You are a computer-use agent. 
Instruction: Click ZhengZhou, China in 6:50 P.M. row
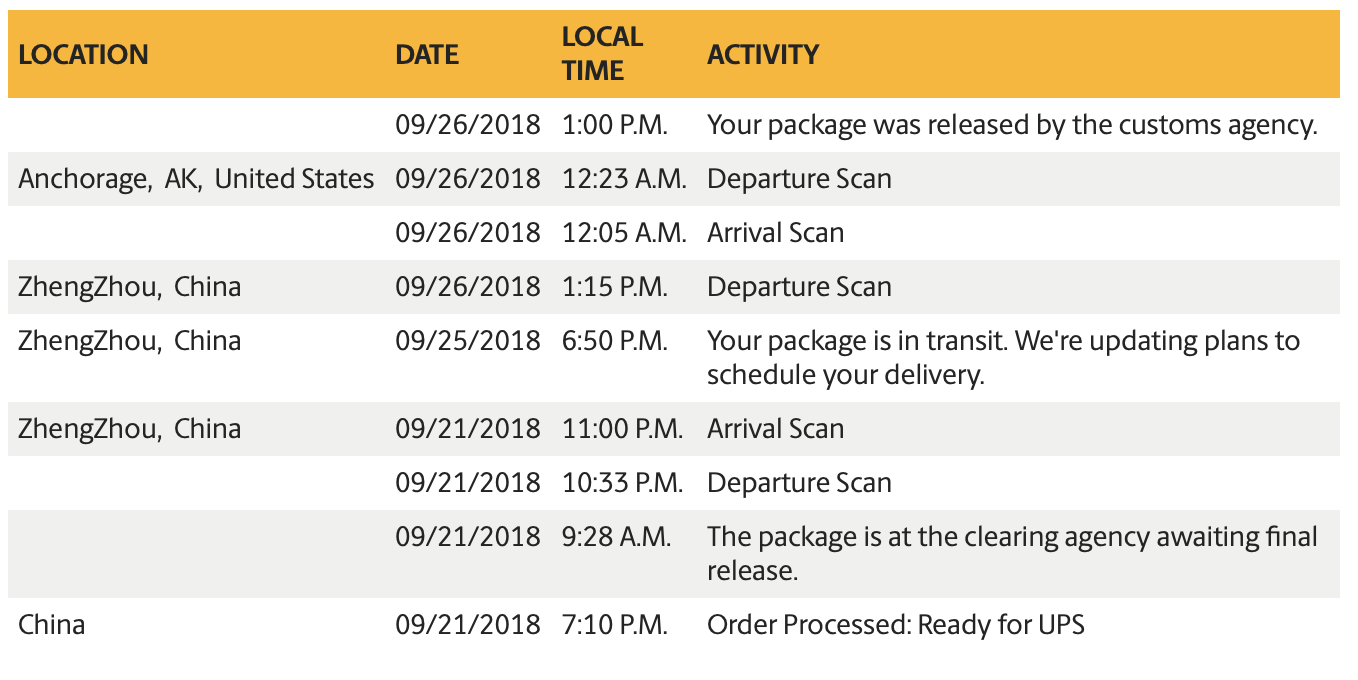coord(130,341)
